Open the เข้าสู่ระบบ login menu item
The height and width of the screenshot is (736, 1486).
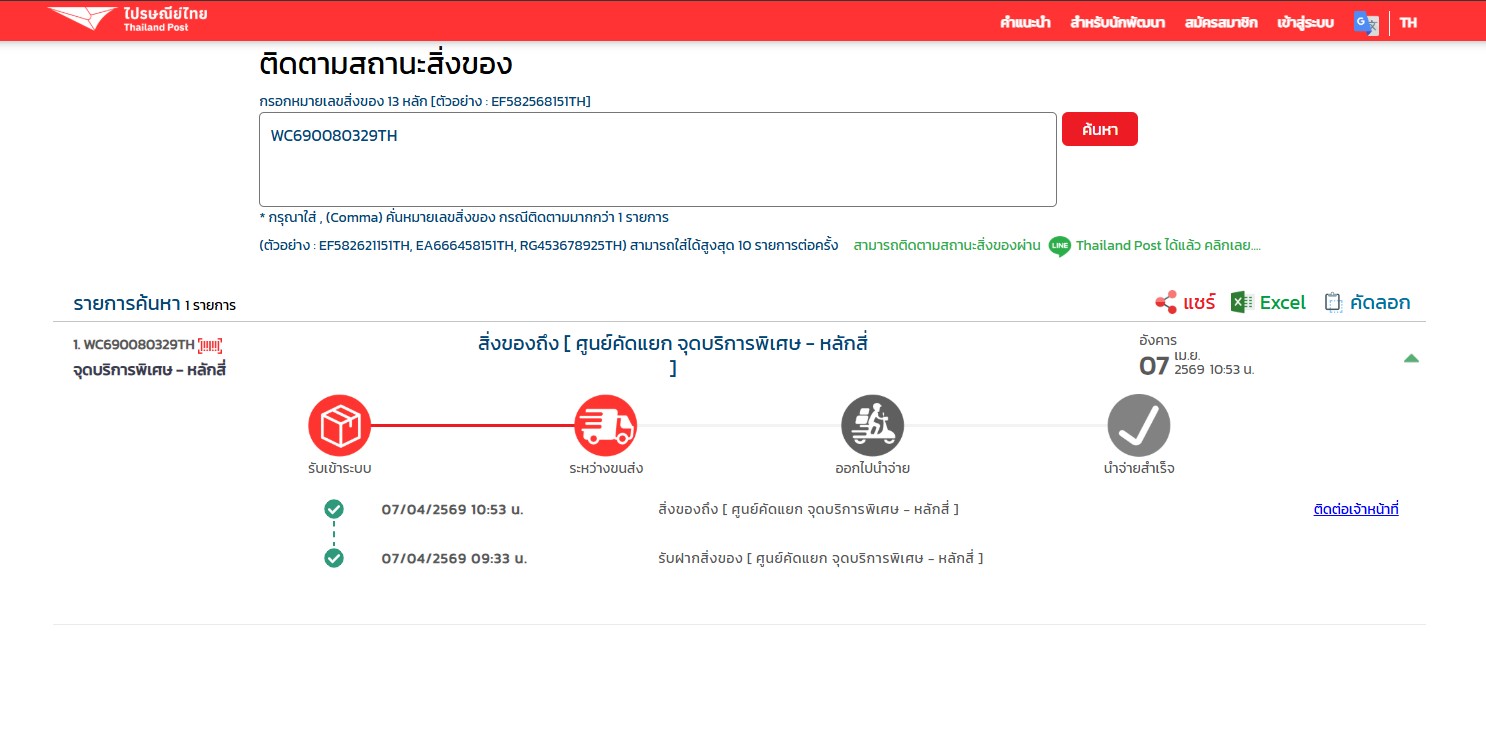click(x=1305, y=23)
